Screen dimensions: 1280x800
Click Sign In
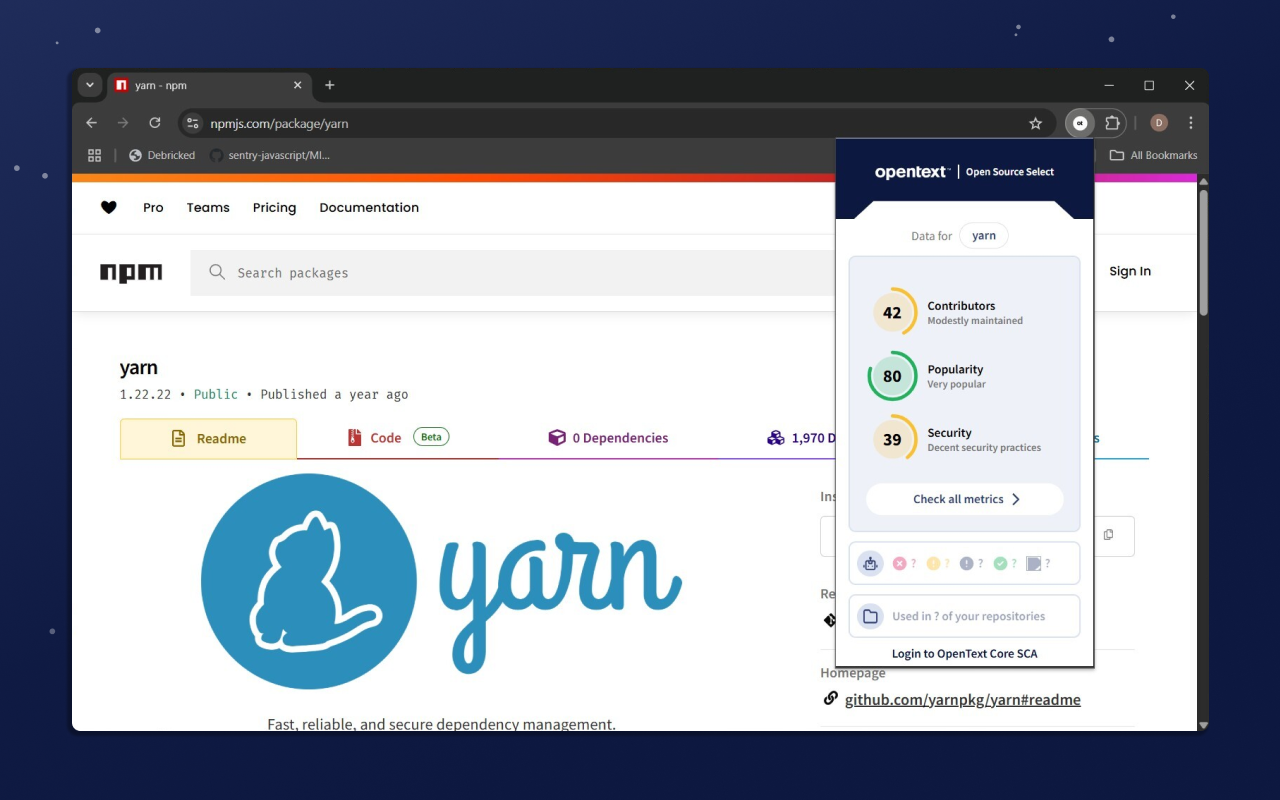1130,271
